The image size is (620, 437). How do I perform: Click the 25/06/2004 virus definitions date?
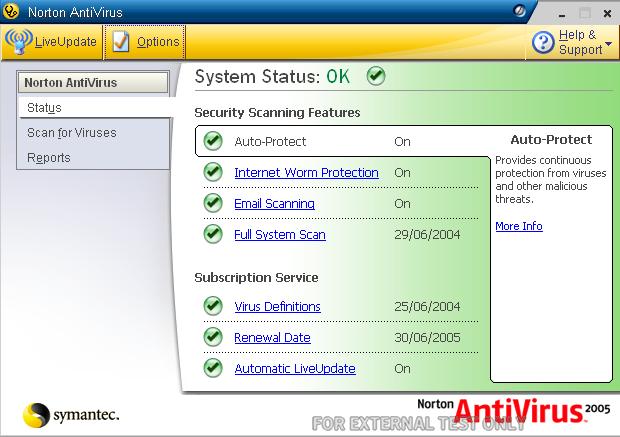427,306
